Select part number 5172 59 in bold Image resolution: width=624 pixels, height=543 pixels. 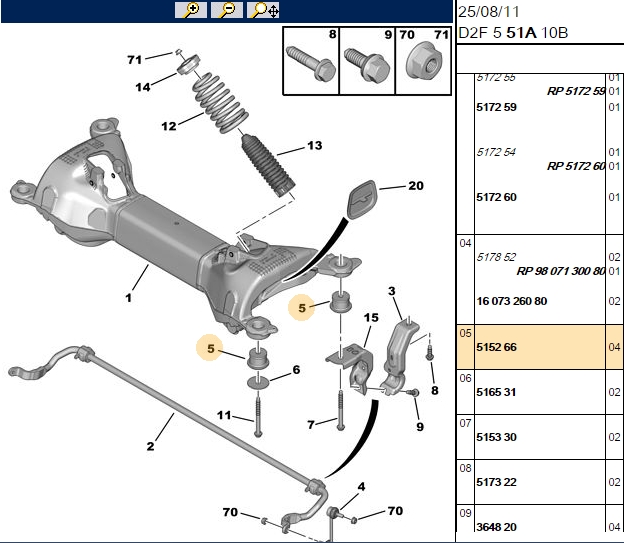point(496,107)
